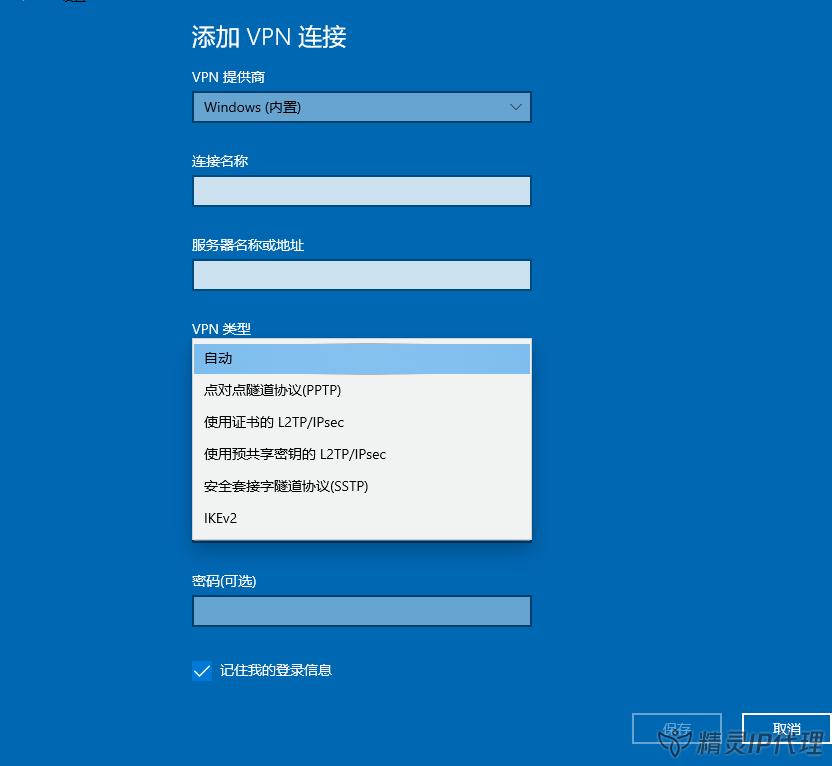The height and width of the screenshot is (766, 832).
Task: Click the chevron on Windows (内置) selector
Action: point(516,107)
